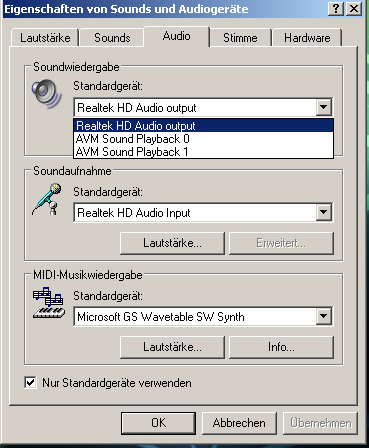Viewport: 369px width, 448px height.
Task: Expand the Soundaufnahme device dropdown
Action: click(x=324, y=212)
